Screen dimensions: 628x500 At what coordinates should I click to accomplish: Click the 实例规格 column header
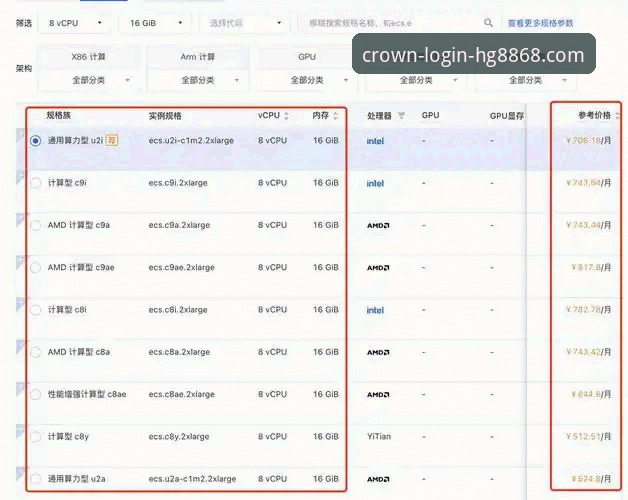pyautogui.click(x=165, y=116)
